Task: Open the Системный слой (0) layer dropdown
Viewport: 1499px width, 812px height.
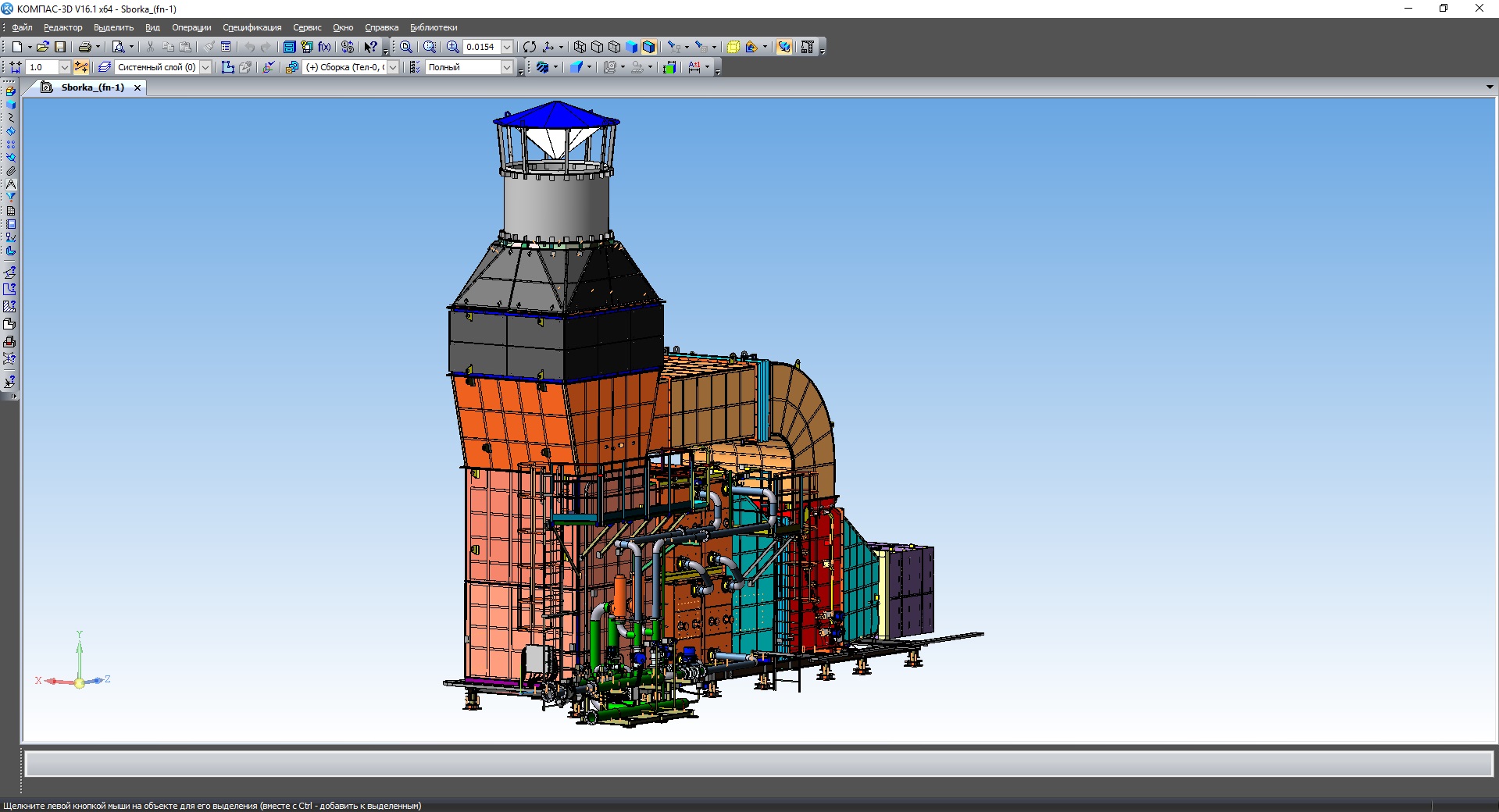Action: coord(205,67)
